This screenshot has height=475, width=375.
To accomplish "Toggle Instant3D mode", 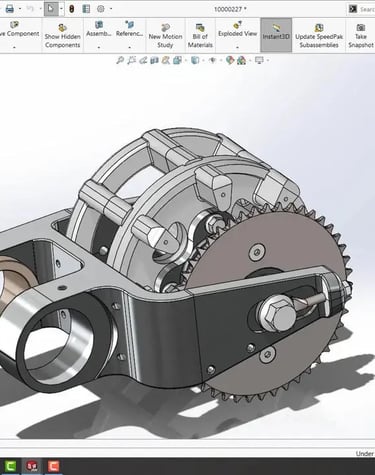I will tap(276, 35).
